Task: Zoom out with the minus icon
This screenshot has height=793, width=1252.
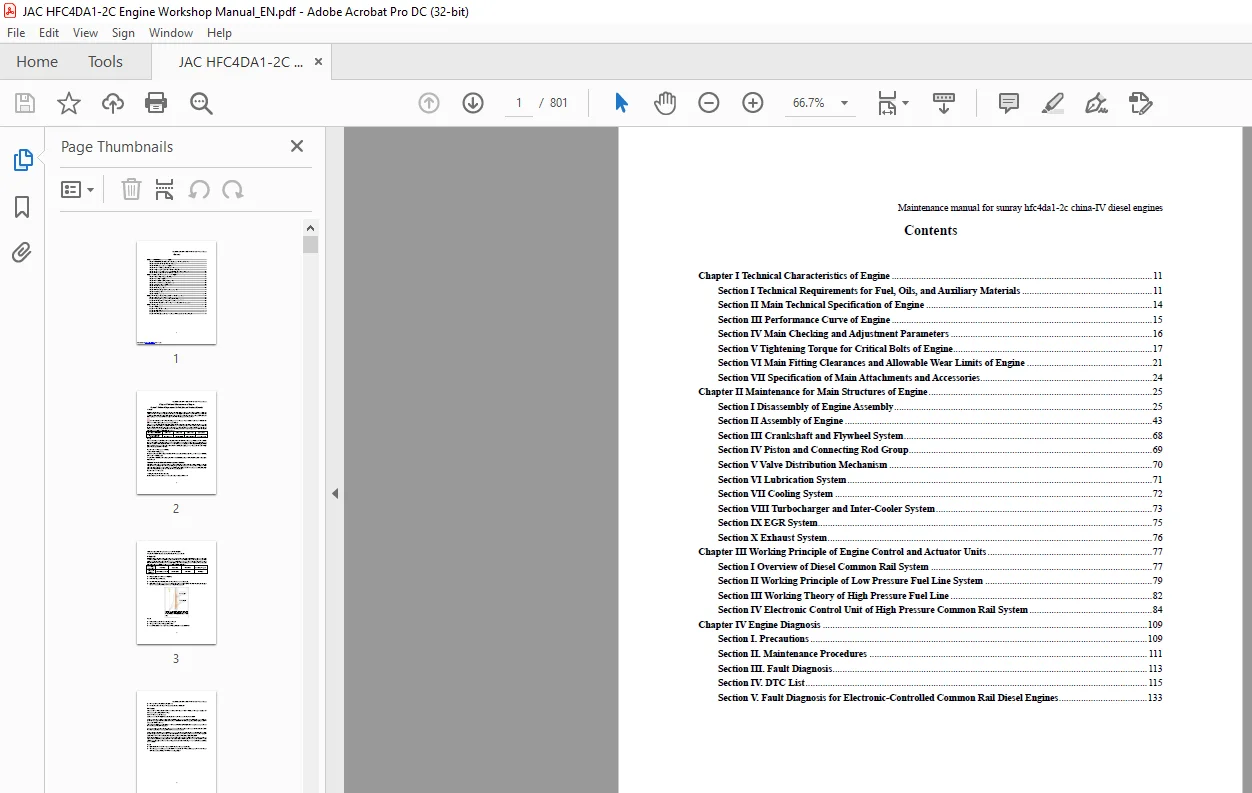Action: 709,103
